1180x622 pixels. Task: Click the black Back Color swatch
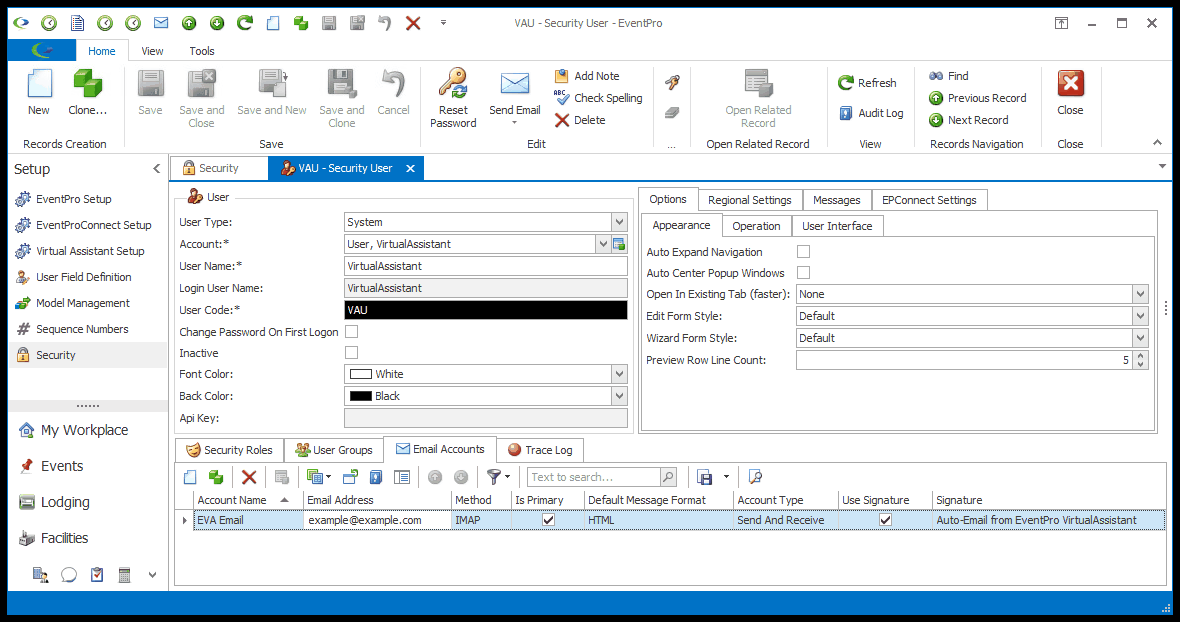(361, 396)
